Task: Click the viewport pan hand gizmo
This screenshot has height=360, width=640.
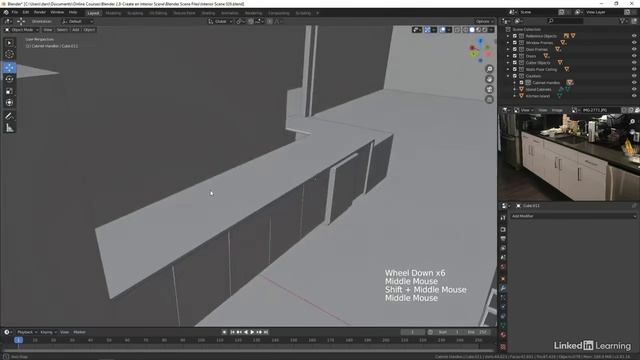Action: click(489, 79)
